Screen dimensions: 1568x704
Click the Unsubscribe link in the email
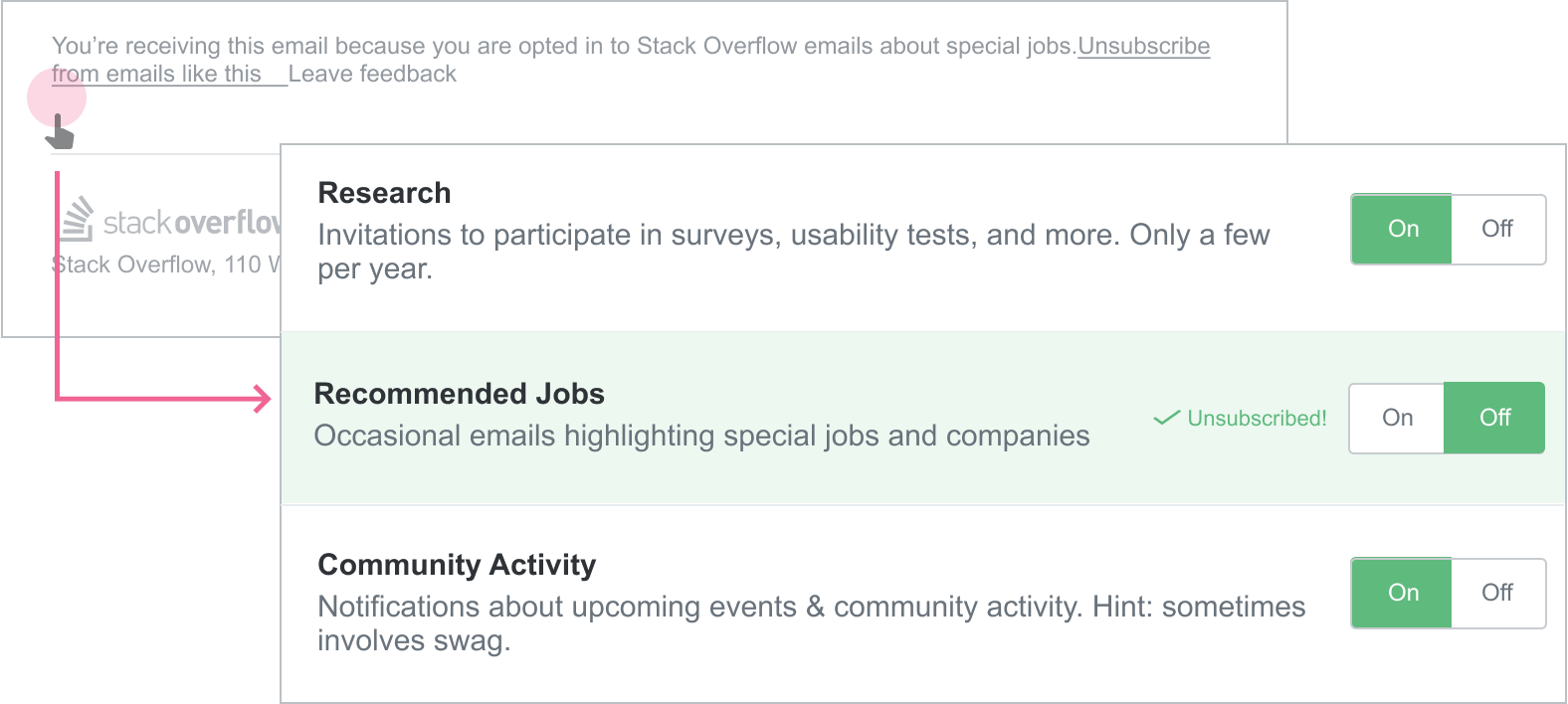[x=1143, y=47]
